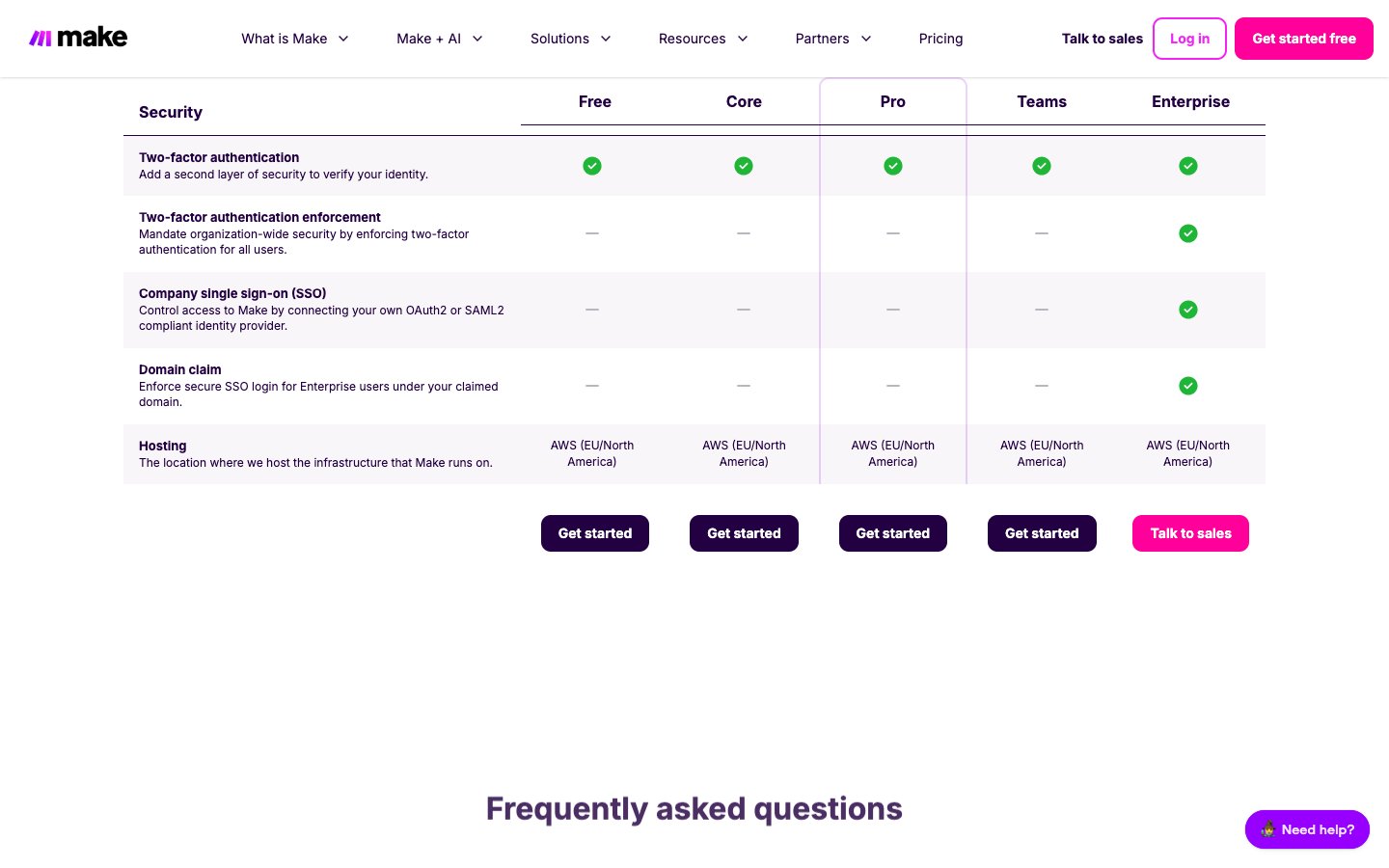Go to the Pricing page
The width and height of the screenshot is (1389, 868).
pos(940,39)
